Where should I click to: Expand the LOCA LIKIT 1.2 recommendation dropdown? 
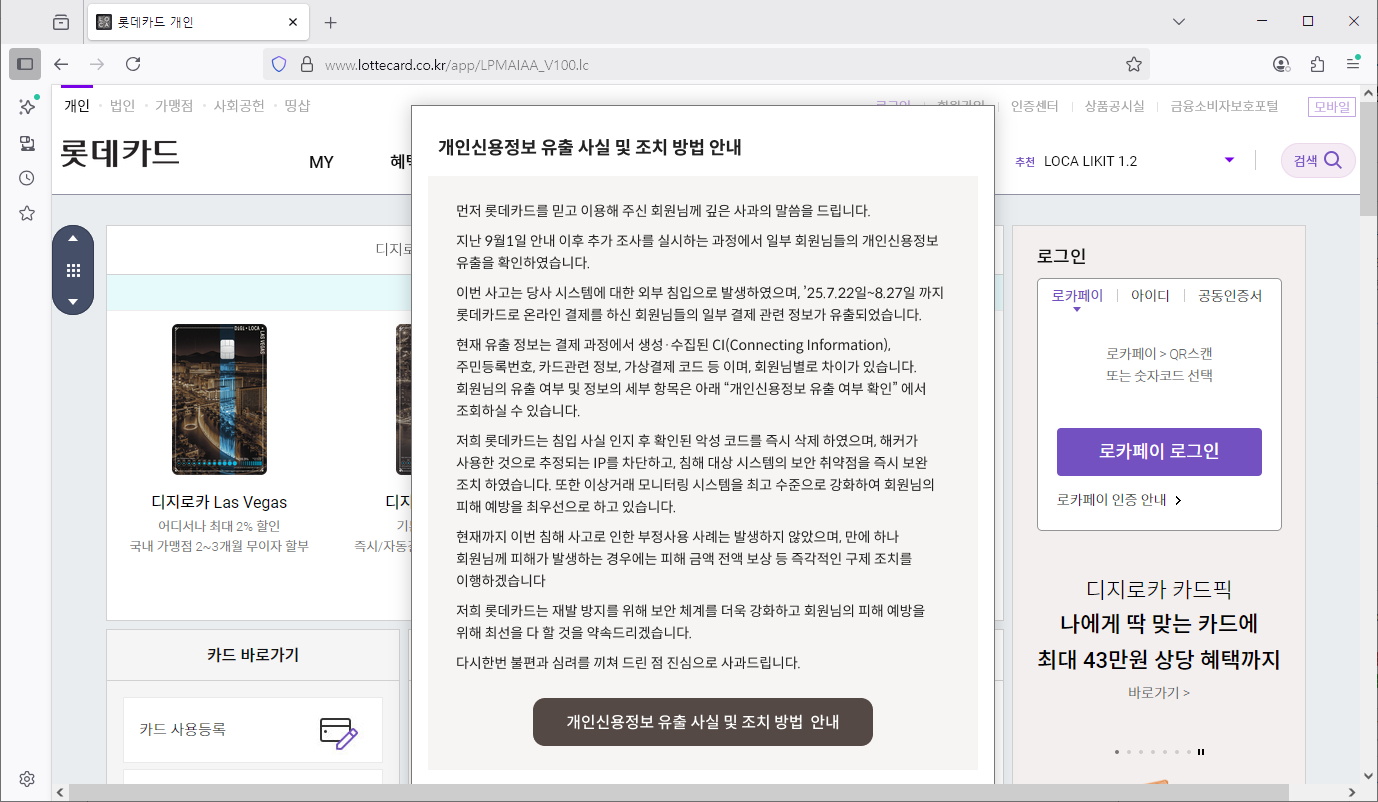(1229, 161)
